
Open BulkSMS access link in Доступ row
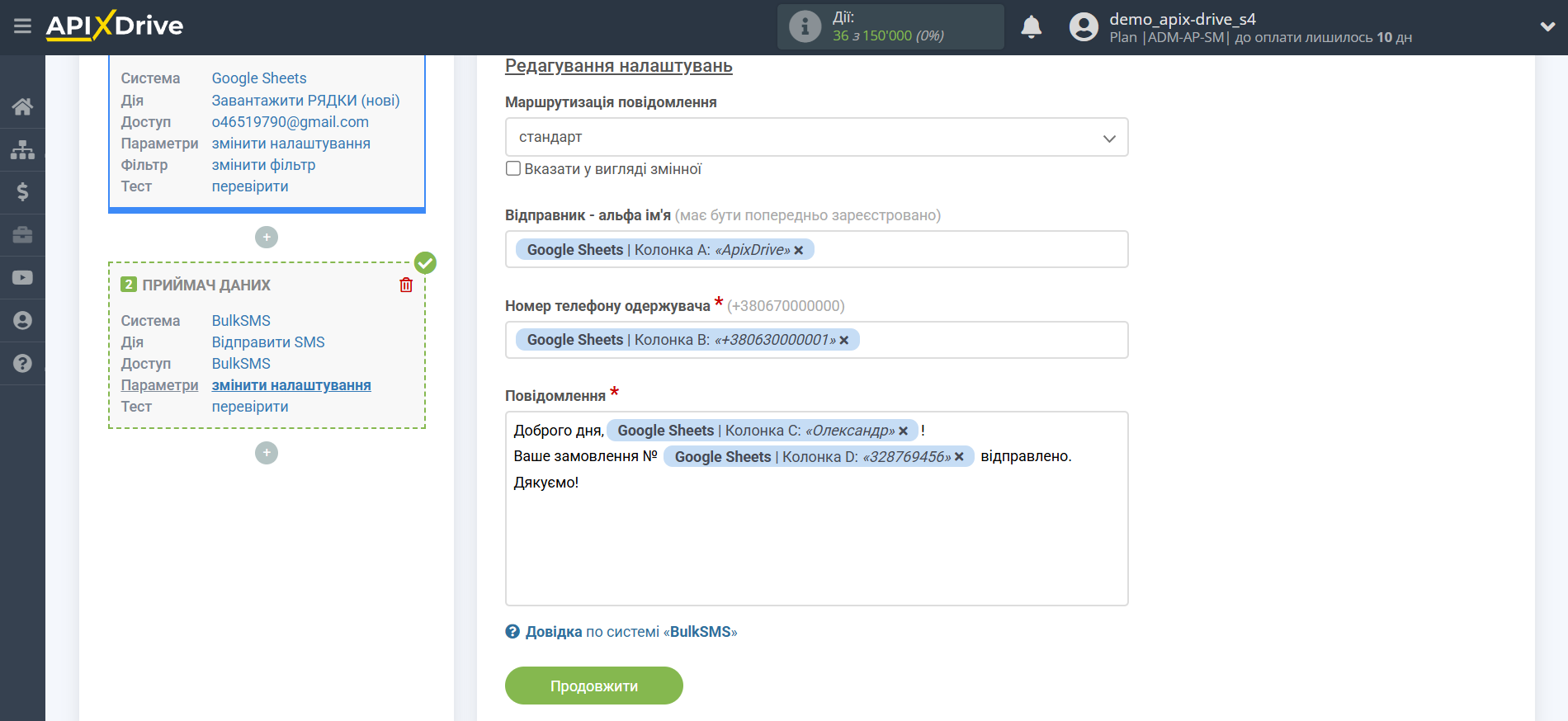[x=241, y=364]
